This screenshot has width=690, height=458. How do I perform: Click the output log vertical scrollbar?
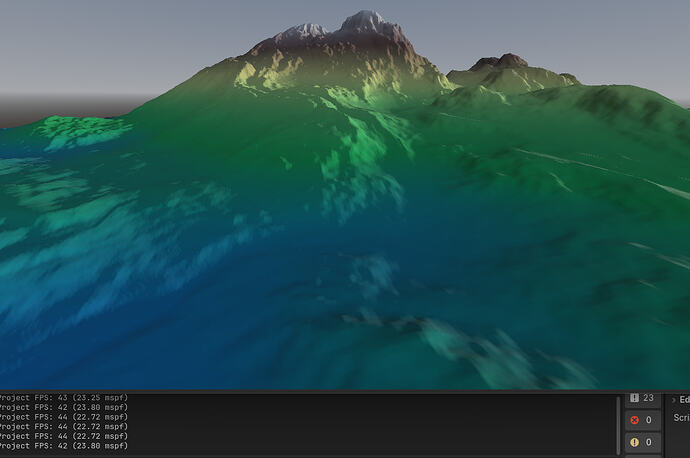[618, 425]
